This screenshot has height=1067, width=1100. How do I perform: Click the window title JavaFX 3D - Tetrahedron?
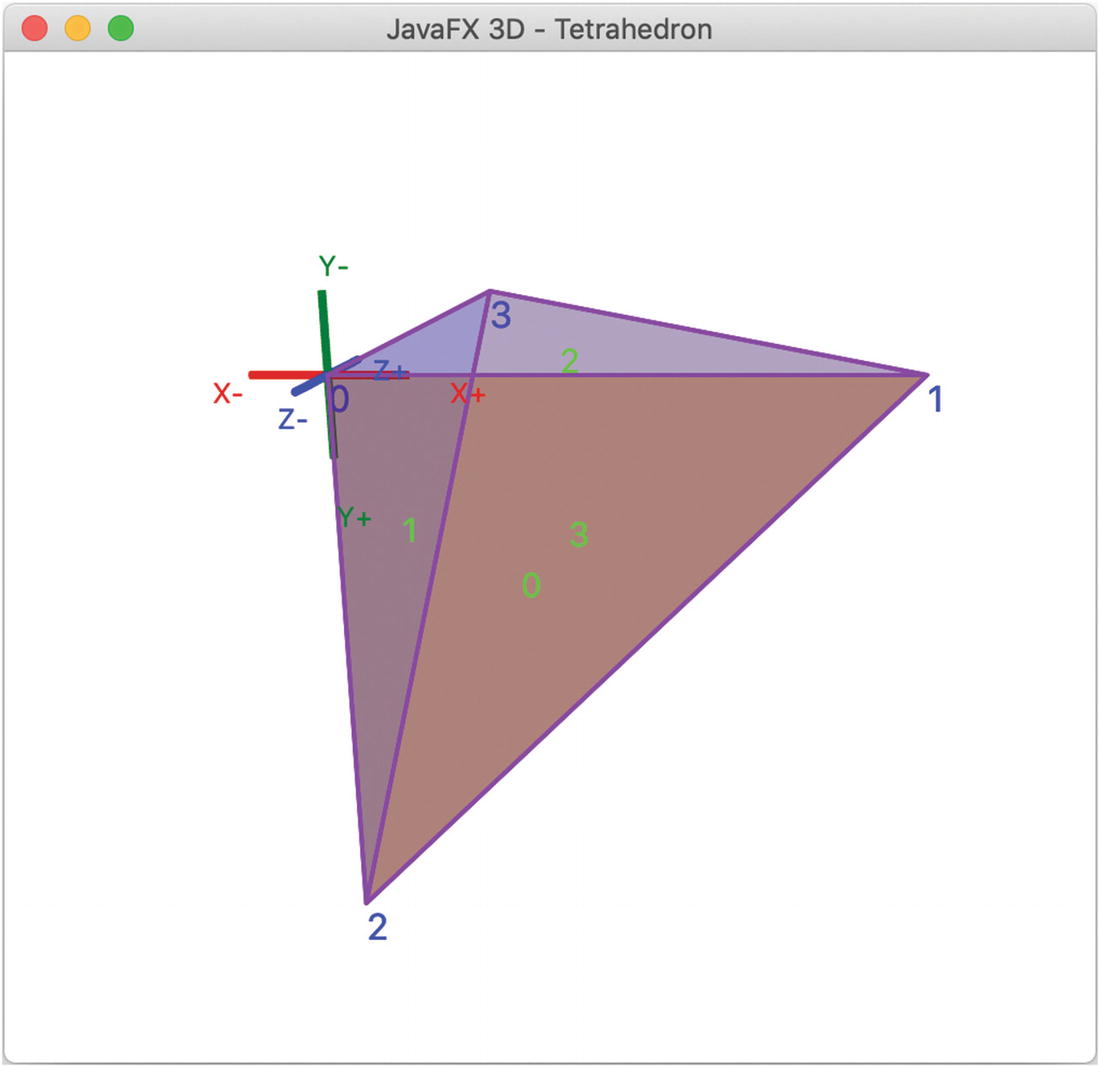549,29
